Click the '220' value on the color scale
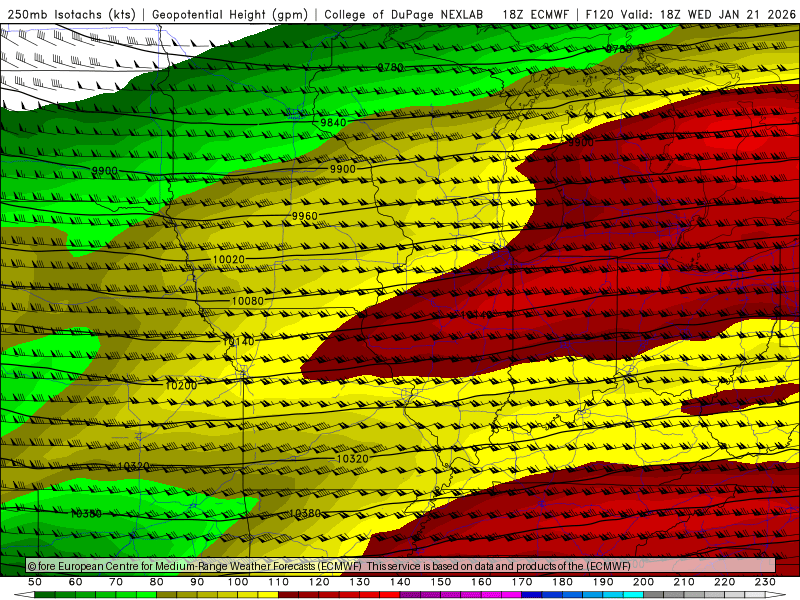 724,582
